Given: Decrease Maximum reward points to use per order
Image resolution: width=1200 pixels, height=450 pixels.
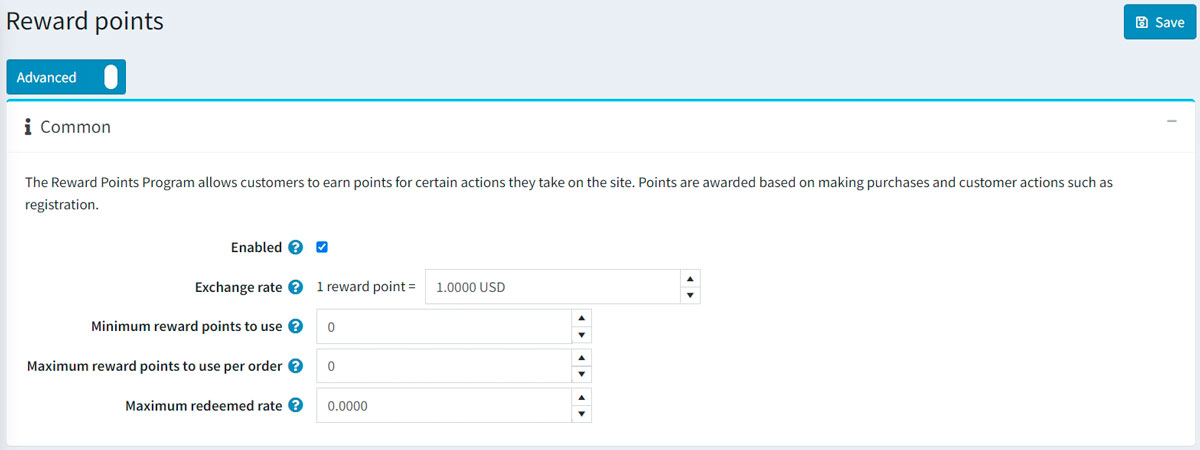Looking at the screenshot, I should coord(581,375).
